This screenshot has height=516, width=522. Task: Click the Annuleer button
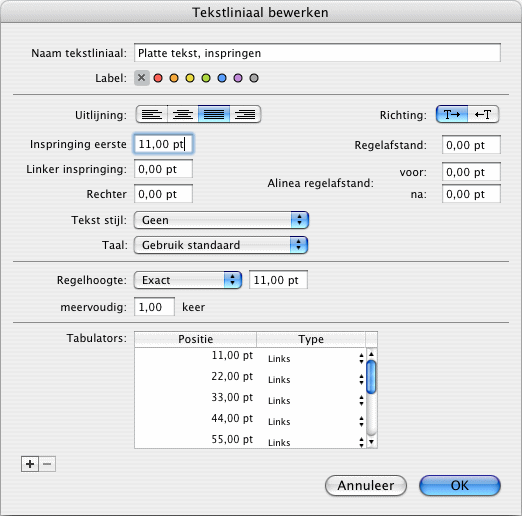point(366,485)
